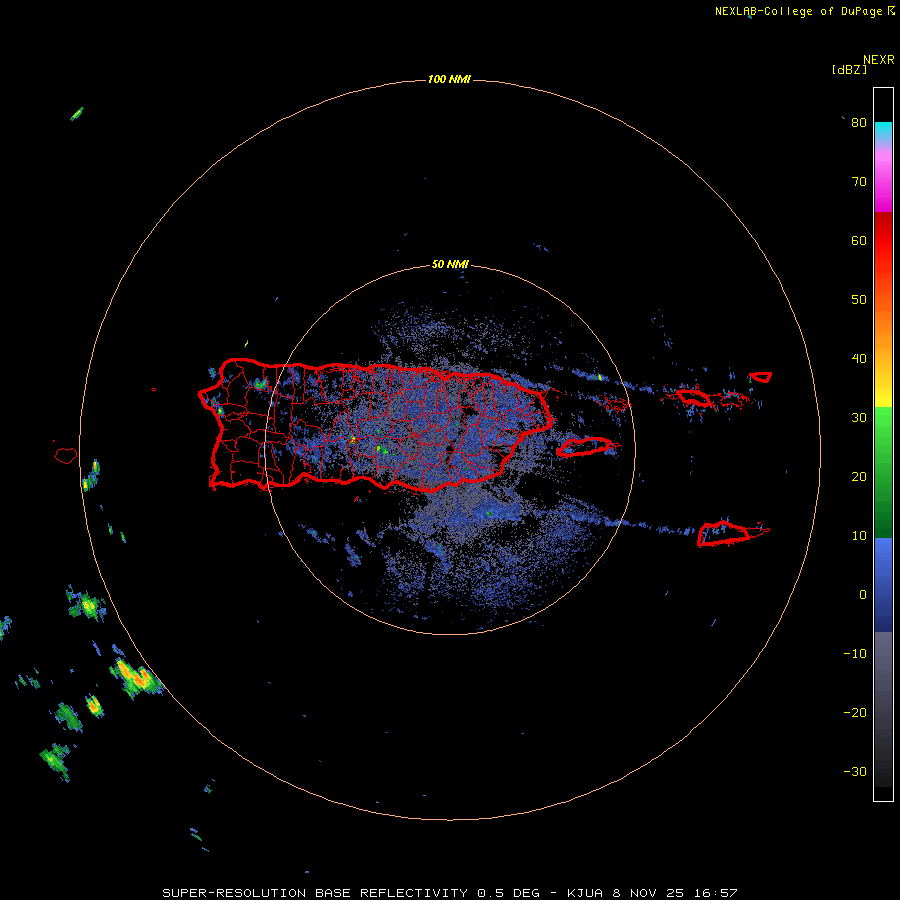This screenshot has height=900, width=900.
Task: Pick the red segment of the color bar
Action: [x=883, y=241]
